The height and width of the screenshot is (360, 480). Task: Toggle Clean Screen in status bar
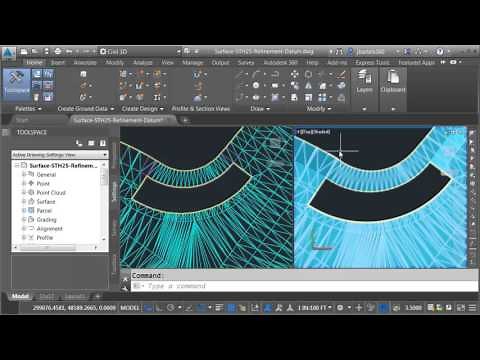tap(461, 307)
